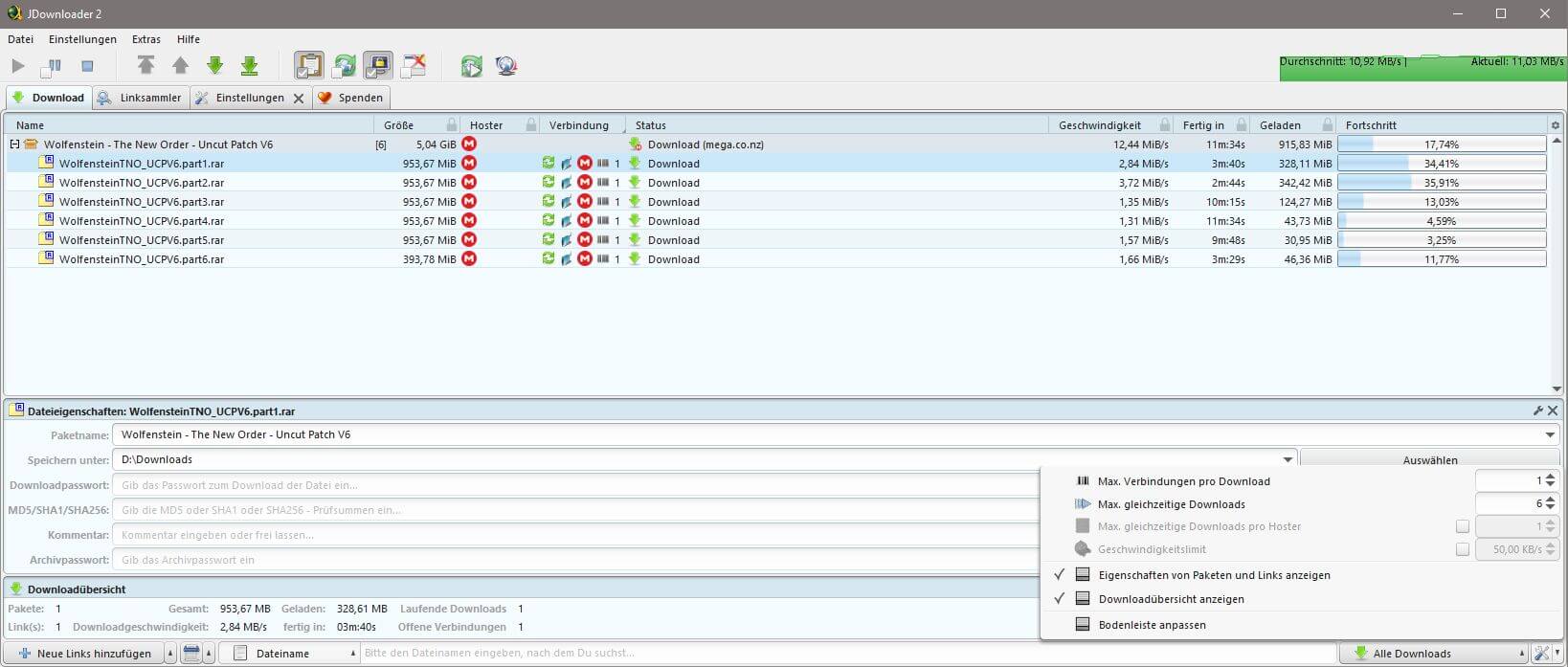
Task: Open the Einstellungen menu in the menu bar
Action: pos(82,39)
